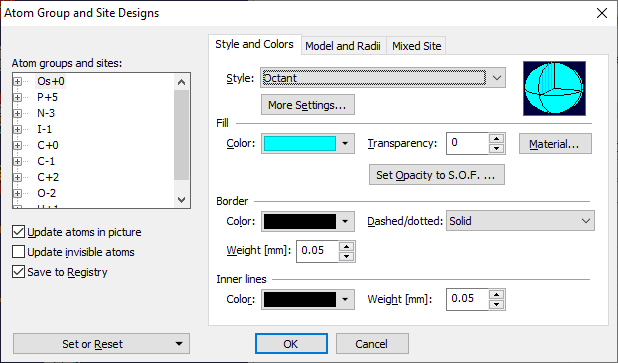Expand the P+5 atom group
This screenshot has height=363, width=618.
pos(17,97)
